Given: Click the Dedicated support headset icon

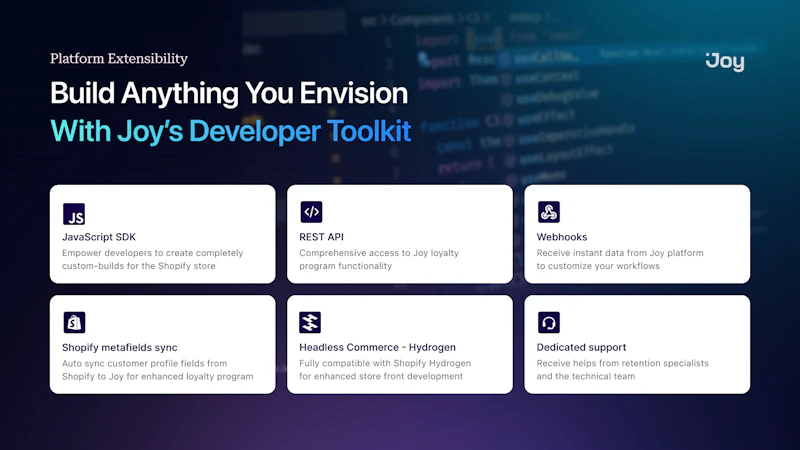Looking at the screenshot, I should pos(548,322).
